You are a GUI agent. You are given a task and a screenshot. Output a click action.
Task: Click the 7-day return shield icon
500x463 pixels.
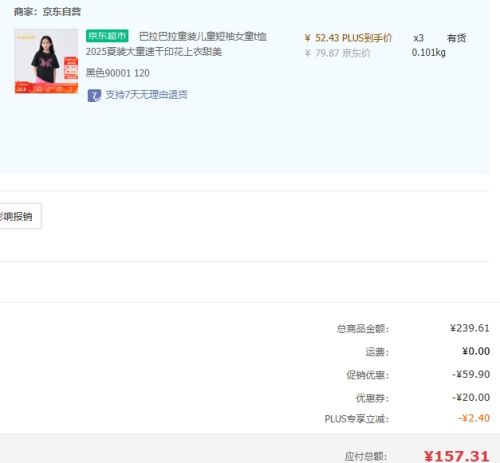pyautogui.click(x=94, y=95)
